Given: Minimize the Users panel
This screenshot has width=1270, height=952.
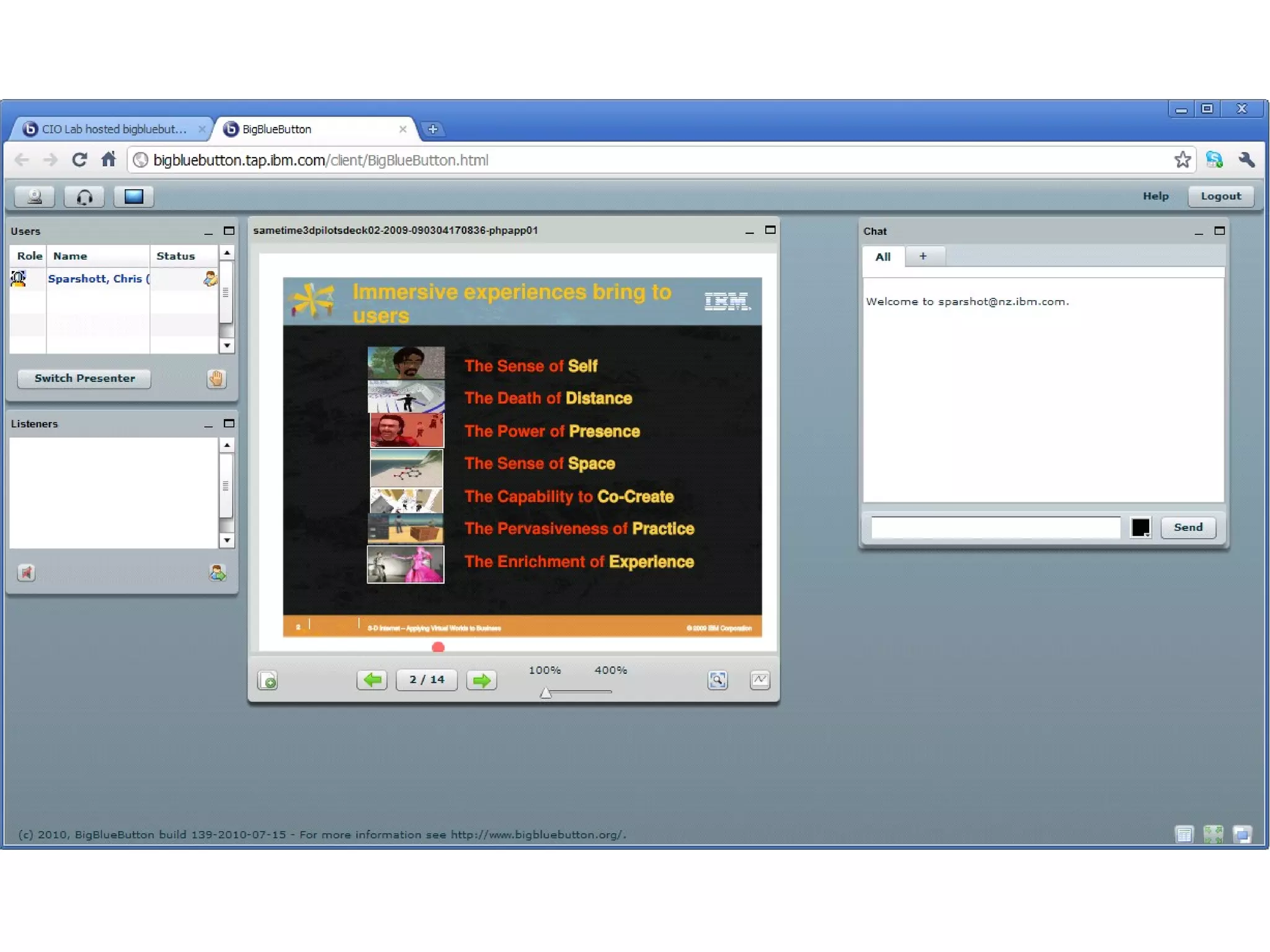Looking at the screenshot, I should pos(208,231).
